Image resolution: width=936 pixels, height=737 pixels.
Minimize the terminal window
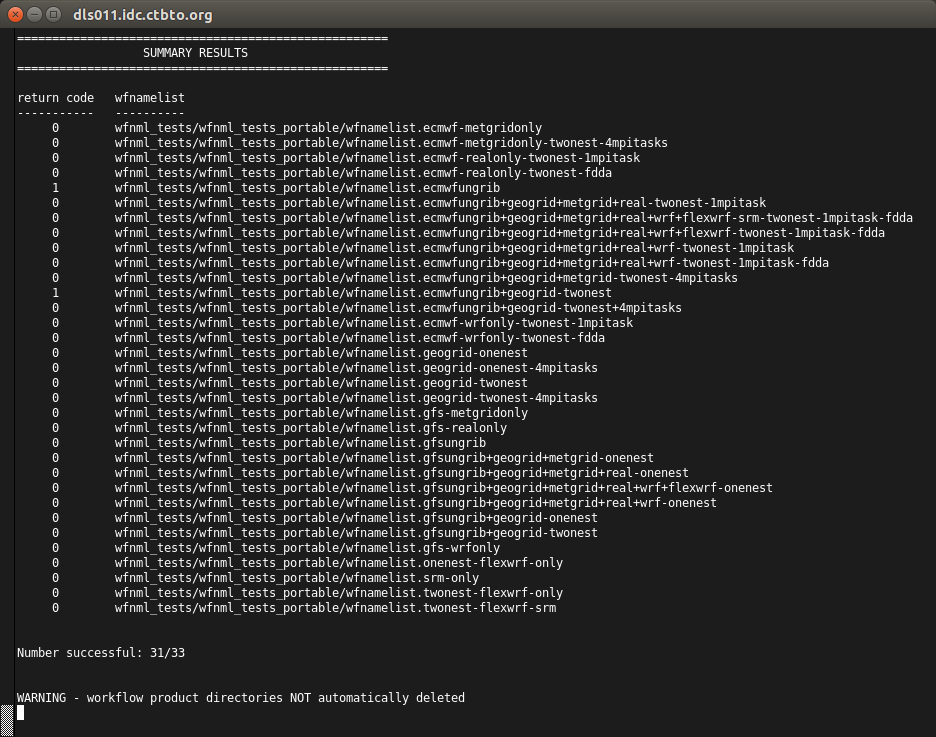pyautogui.click(x=35, y=14)
